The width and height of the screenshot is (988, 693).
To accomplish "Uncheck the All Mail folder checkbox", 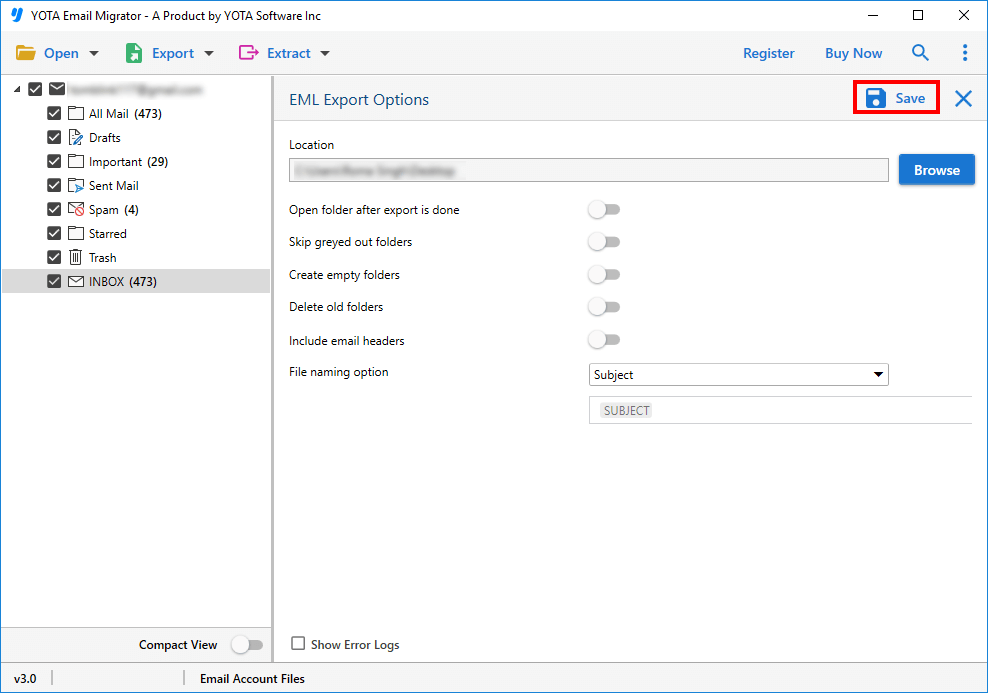I will (x=54, y=114).
